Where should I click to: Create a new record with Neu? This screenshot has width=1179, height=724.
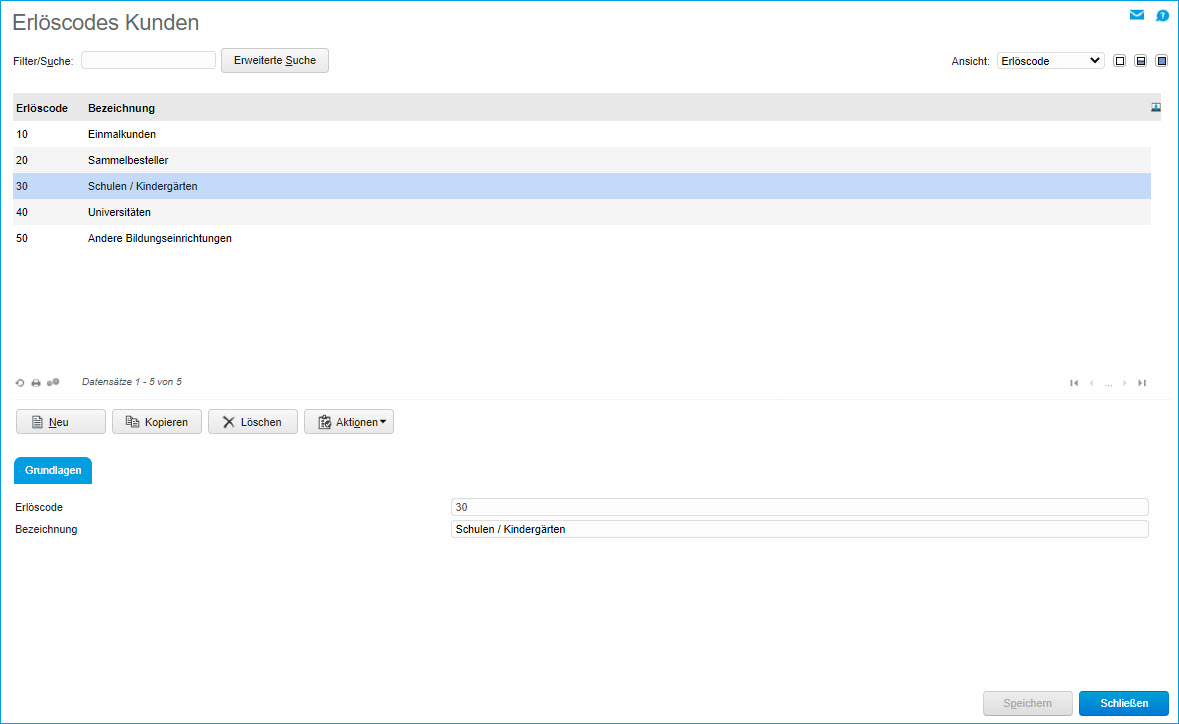(x=61, y=422)
